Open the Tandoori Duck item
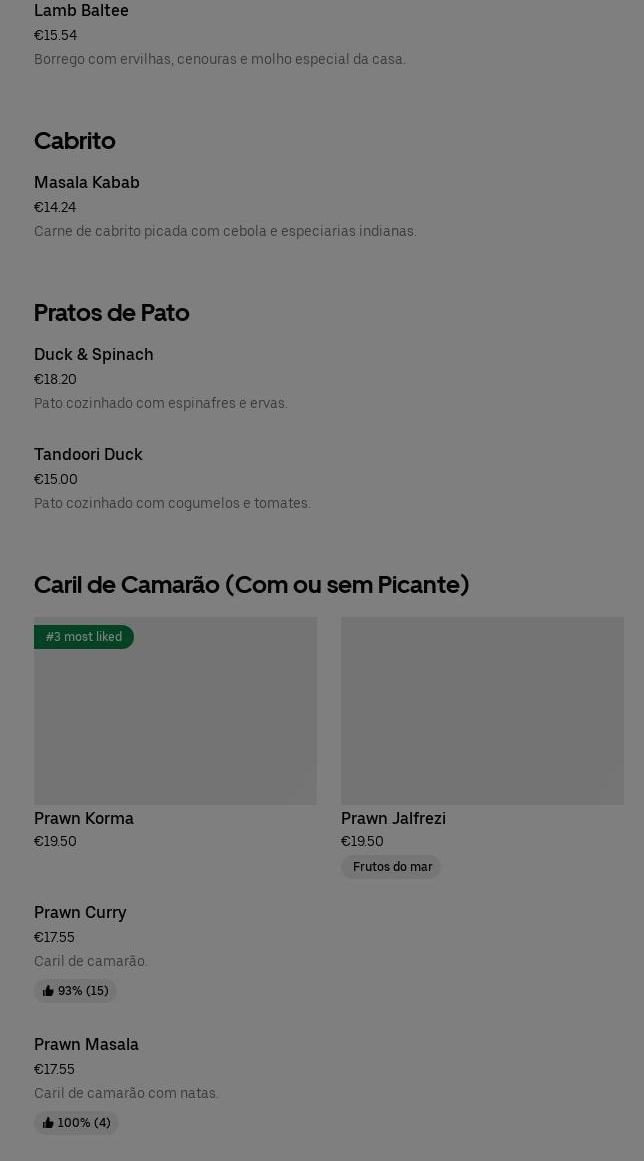This screenshot has width=644, height=1161. click(x=88, y=455)
